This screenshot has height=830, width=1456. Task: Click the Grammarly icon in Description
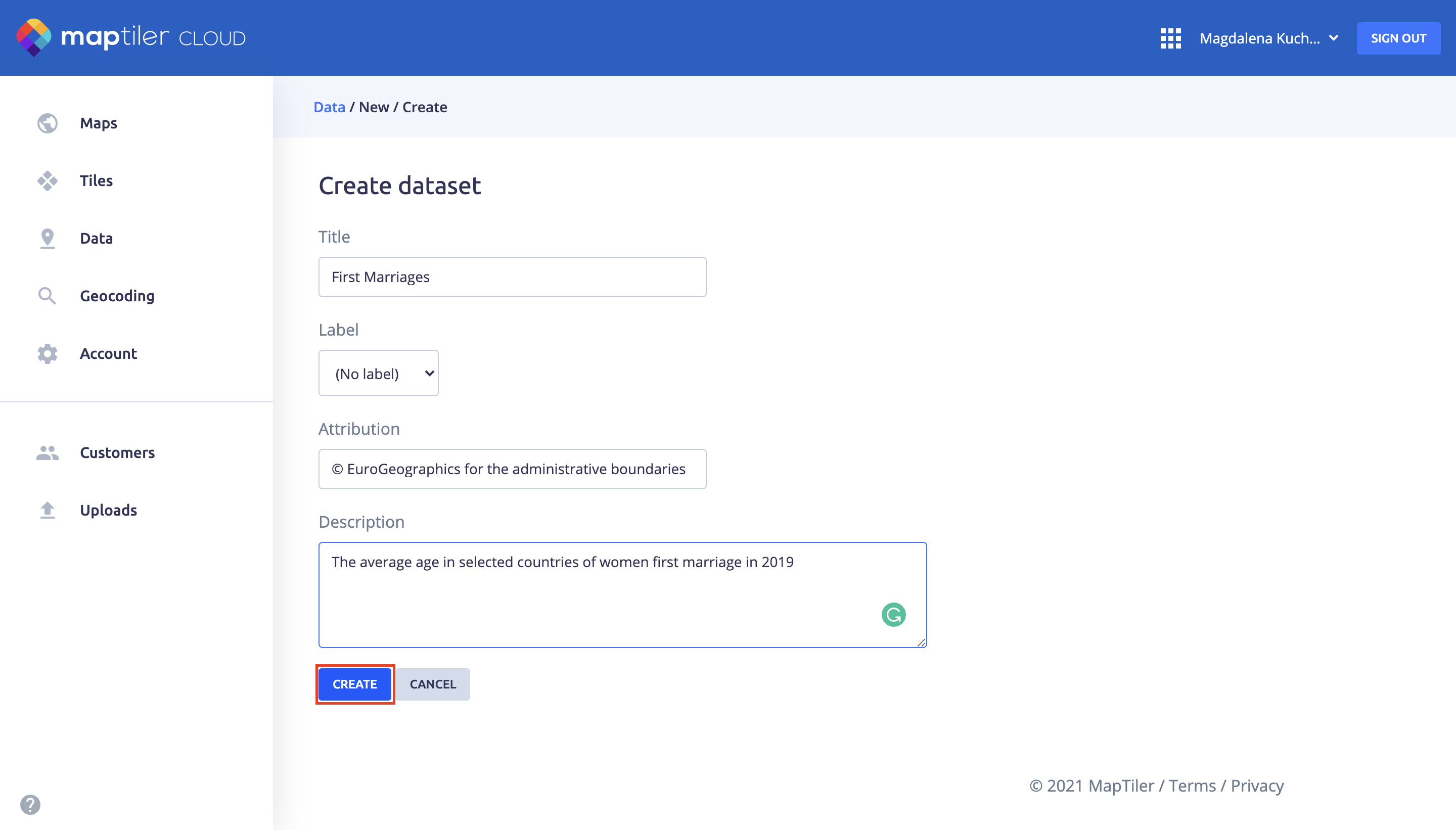893,615
